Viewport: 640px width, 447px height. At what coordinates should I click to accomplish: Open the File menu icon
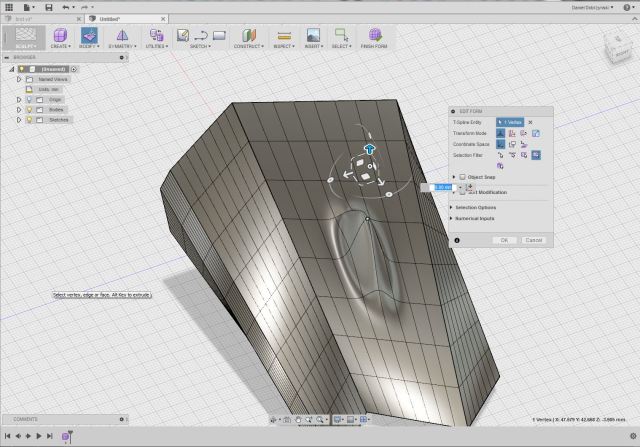tap(28, 7)
